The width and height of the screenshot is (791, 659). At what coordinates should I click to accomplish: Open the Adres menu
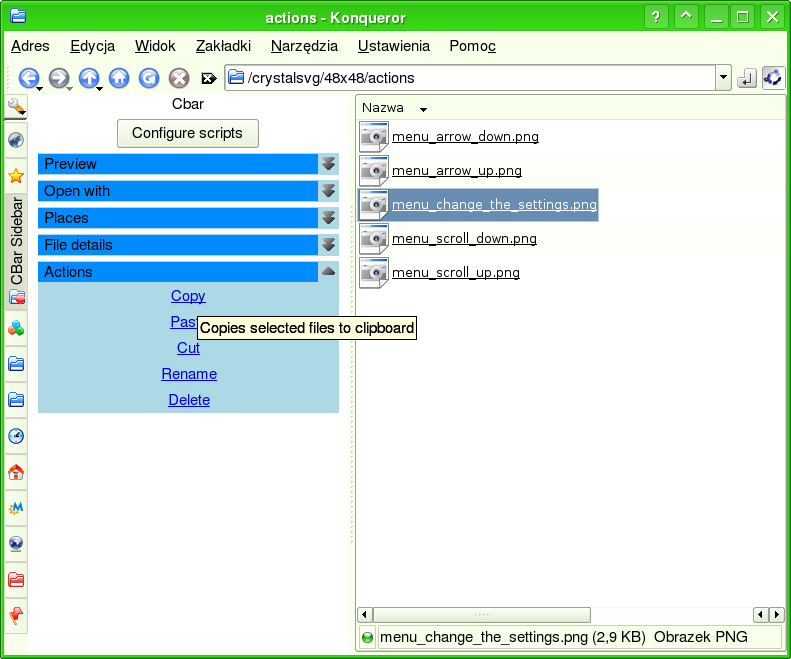coord(30,46)
